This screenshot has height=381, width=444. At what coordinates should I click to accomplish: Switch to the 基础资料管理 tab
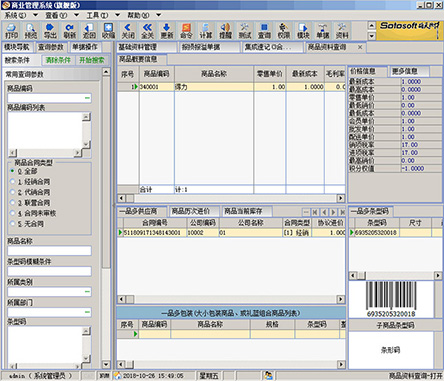[146, 47]
